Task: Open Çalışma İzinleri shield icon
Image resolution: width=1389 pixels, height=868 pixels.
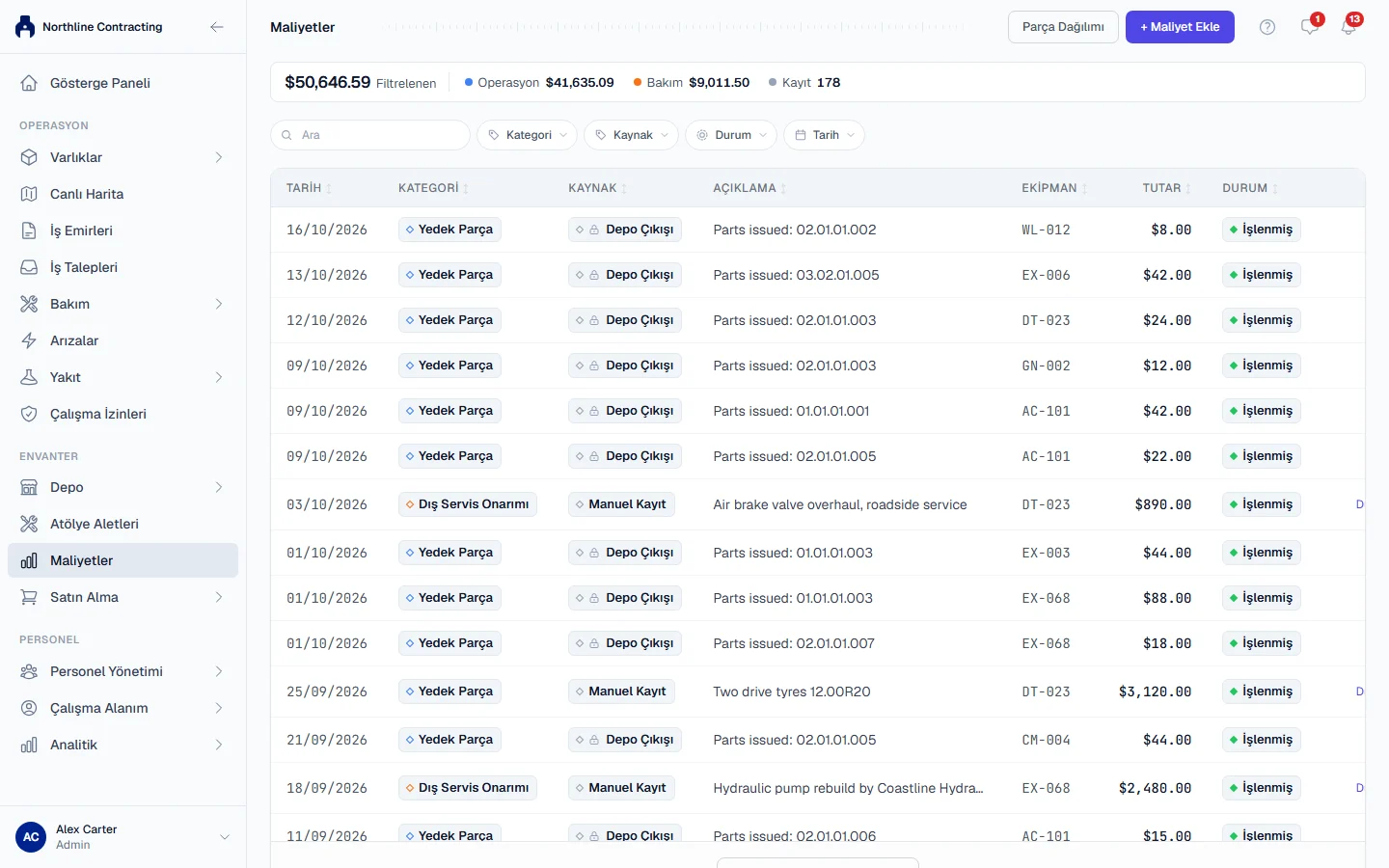Action: click(x=29, y=414)
